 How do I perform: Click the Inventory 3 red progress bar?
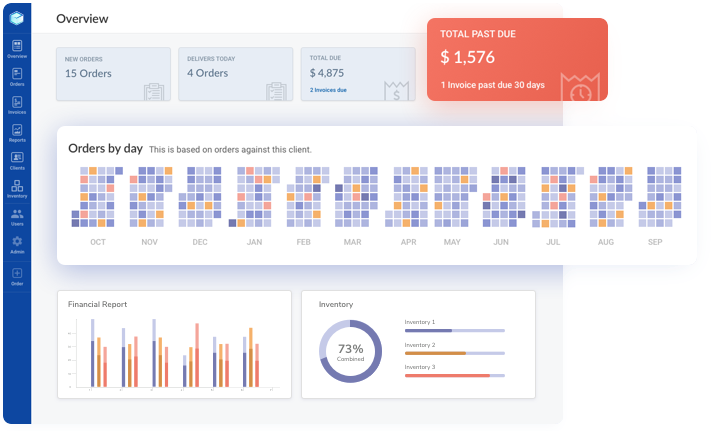455,376
